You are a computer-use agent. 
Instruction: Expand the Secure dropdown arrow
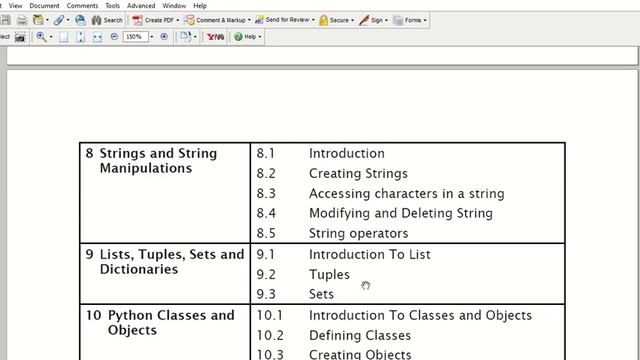pos(352,20)
